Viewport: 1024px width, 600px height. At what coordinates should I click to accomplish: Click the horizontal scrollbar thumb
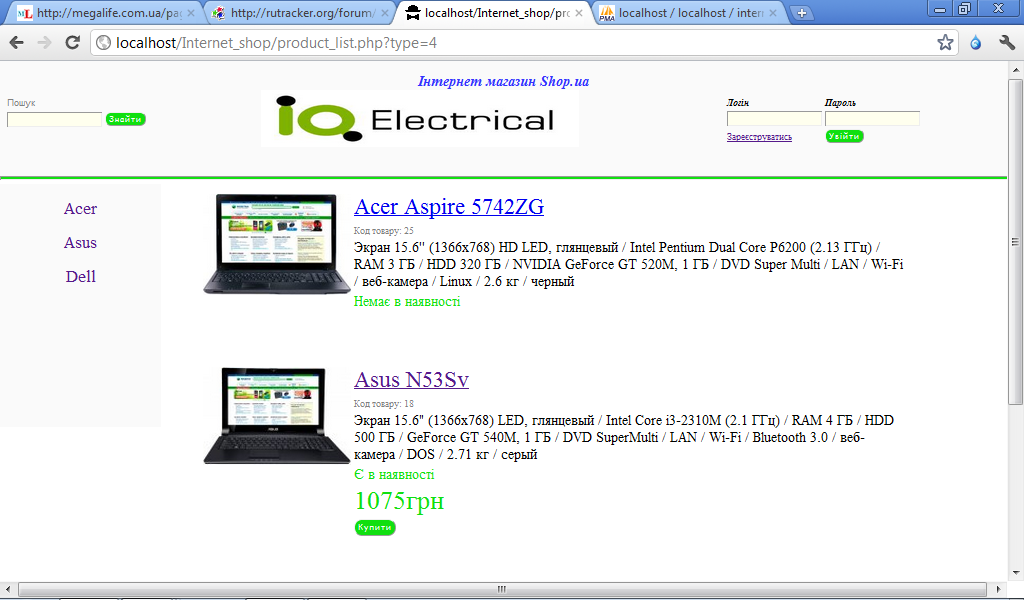tap(502, 589)
